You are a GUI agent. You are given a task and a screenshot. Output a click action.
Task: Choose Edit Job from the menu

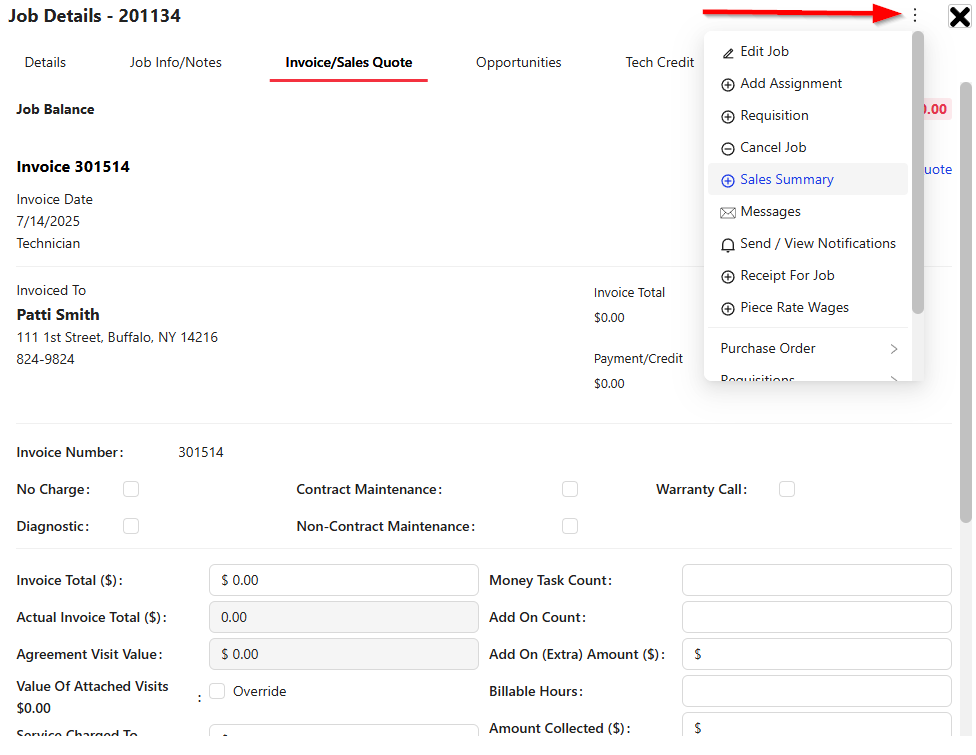coord(808,52)
